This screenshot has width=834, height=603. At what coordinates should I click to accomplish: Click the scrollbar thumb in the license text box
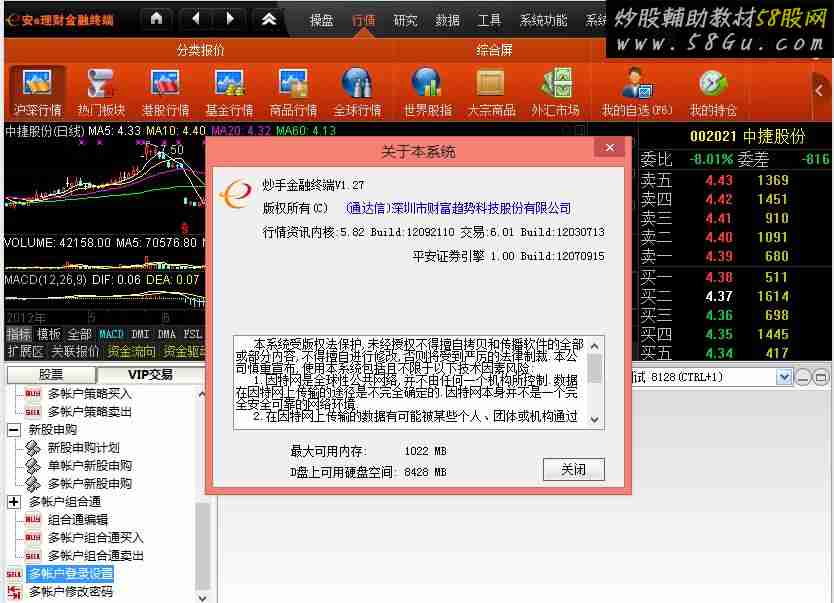pyautogui.click(x=595, y=368)
